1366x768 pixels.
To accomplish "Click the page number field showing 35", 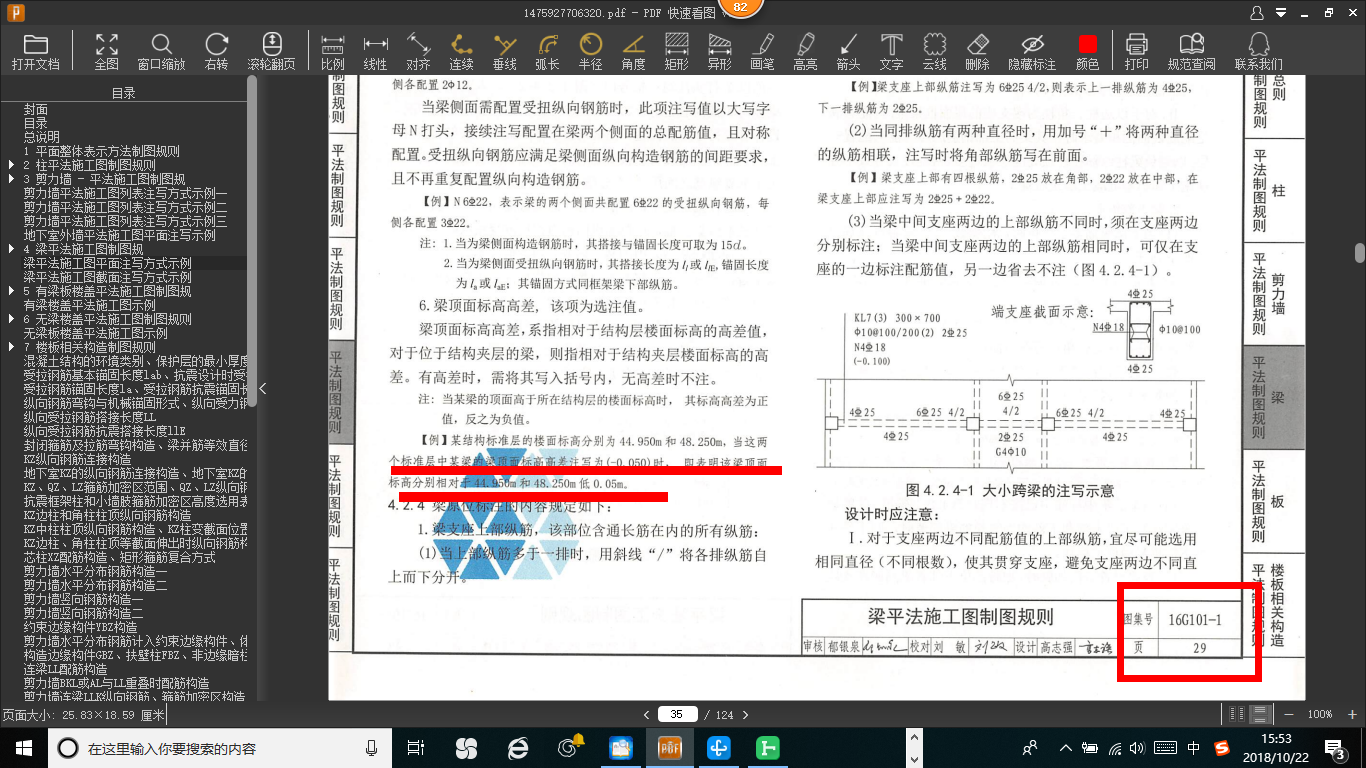I will click(678, 715).
